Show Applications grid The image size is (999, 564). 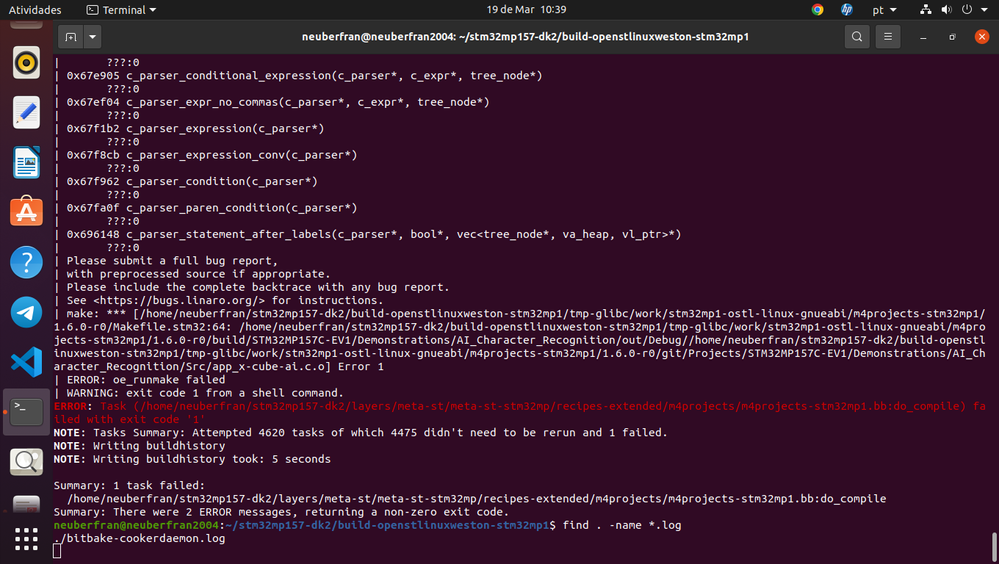coord(26,539)
